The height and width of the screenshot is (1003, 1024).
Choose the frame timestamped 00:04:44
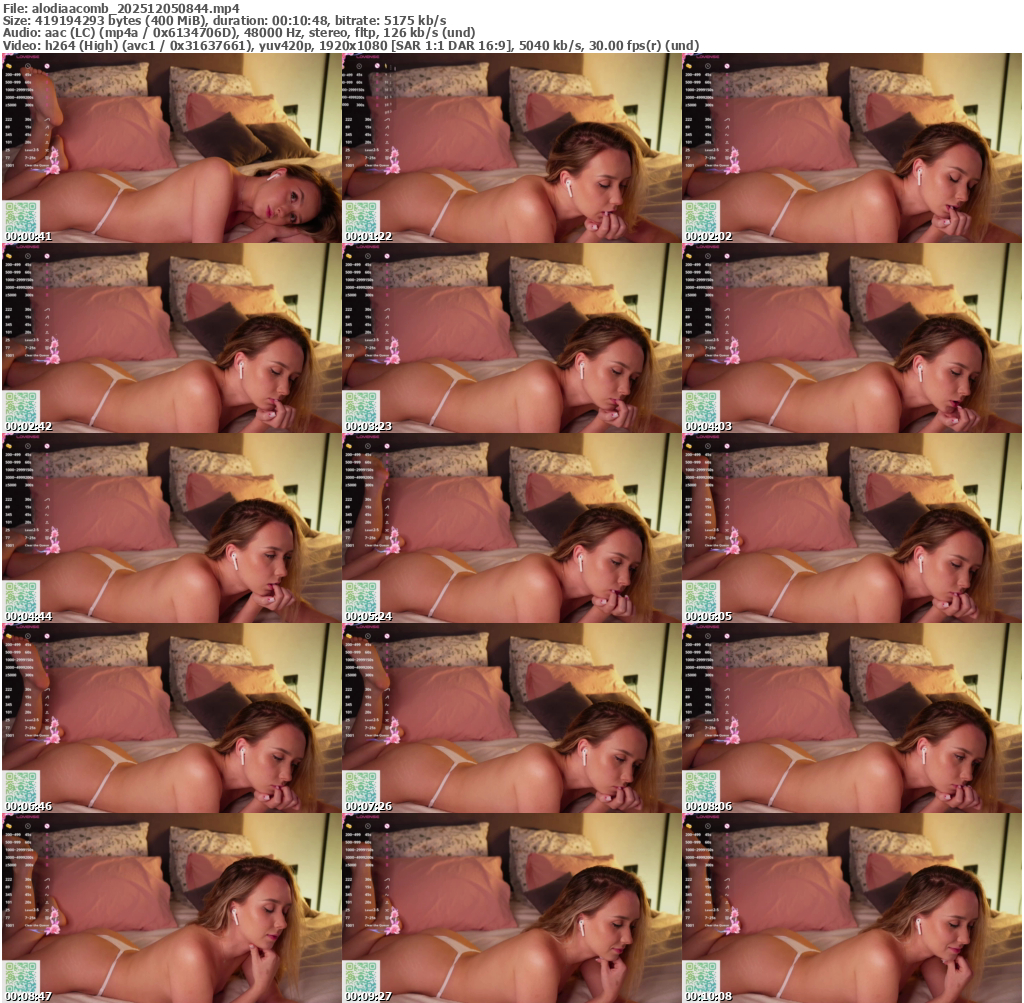pos(172,528)
